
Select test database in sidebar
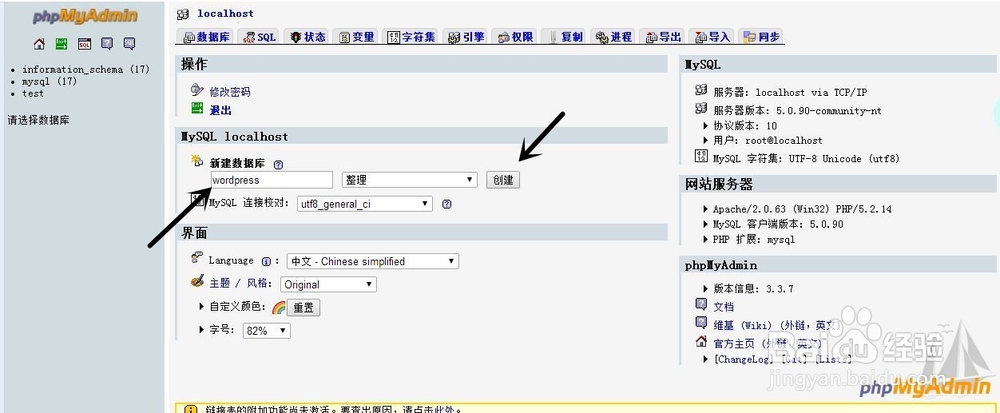coord(33,94)
